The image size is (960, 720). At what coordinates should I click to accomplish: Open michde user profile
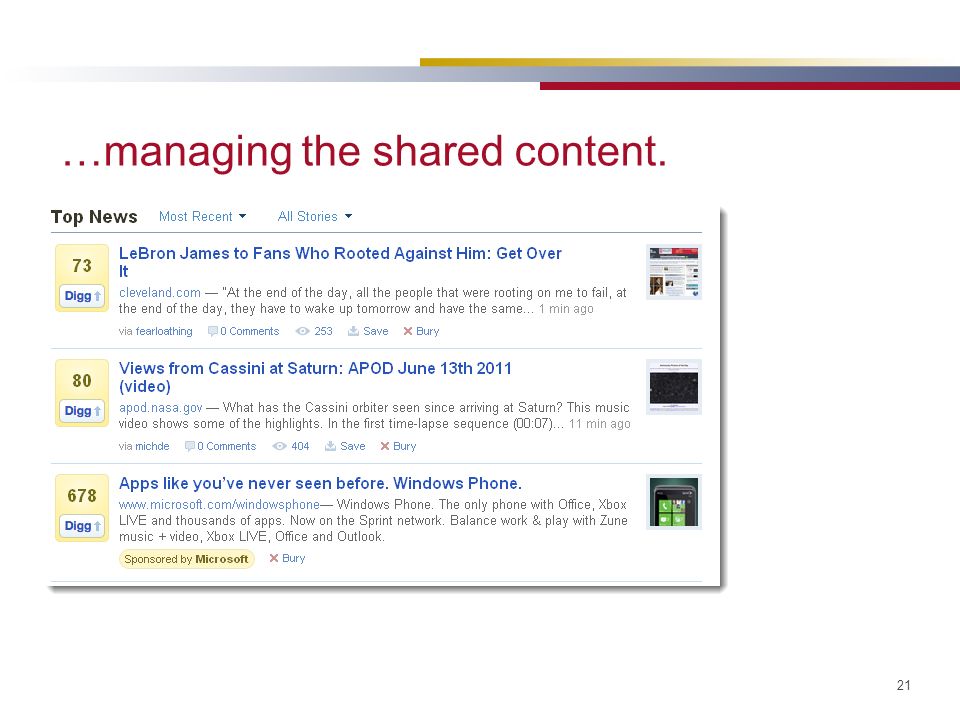152,446
